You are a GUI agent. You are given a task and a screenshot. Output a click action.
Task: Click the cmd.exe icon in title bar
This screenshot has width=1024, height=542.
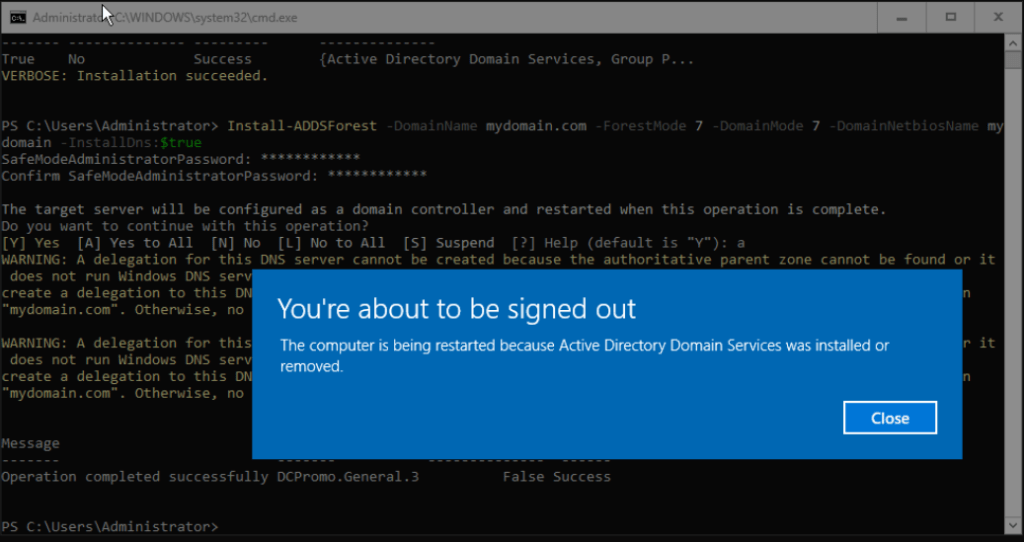17,17
